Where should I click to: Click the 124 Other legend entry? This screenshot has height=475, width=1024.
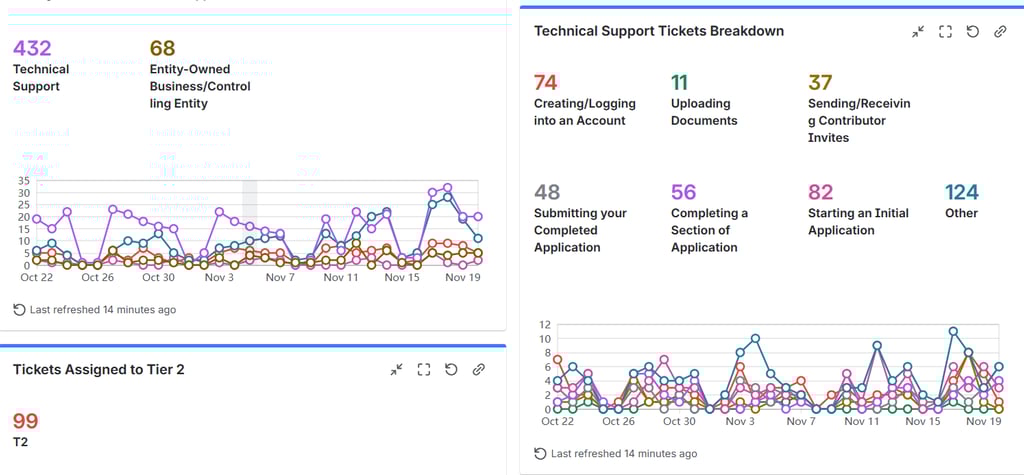pos(961,201)
